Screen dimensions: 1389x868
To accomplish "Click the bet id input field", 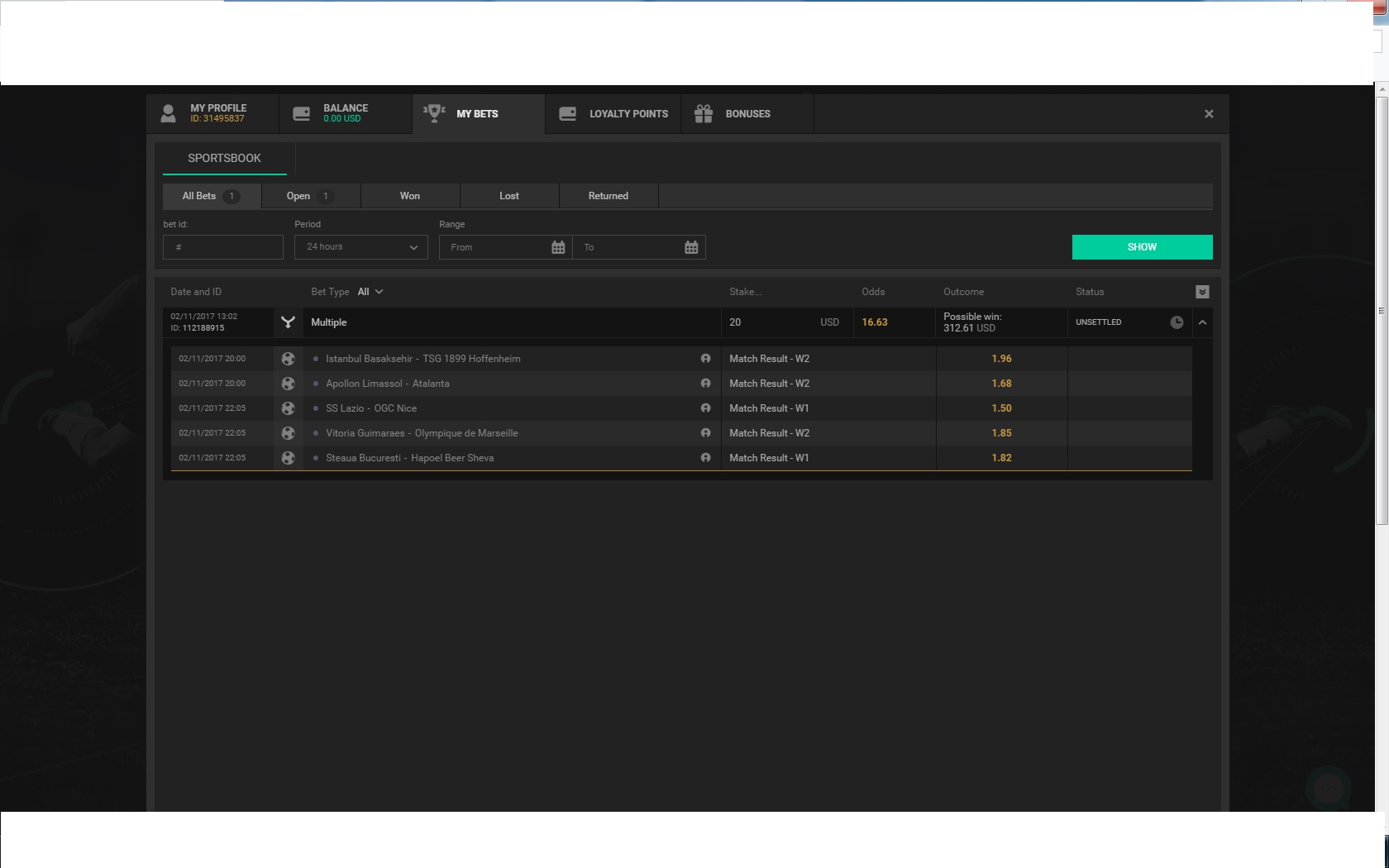I will [x=223, y=247].
